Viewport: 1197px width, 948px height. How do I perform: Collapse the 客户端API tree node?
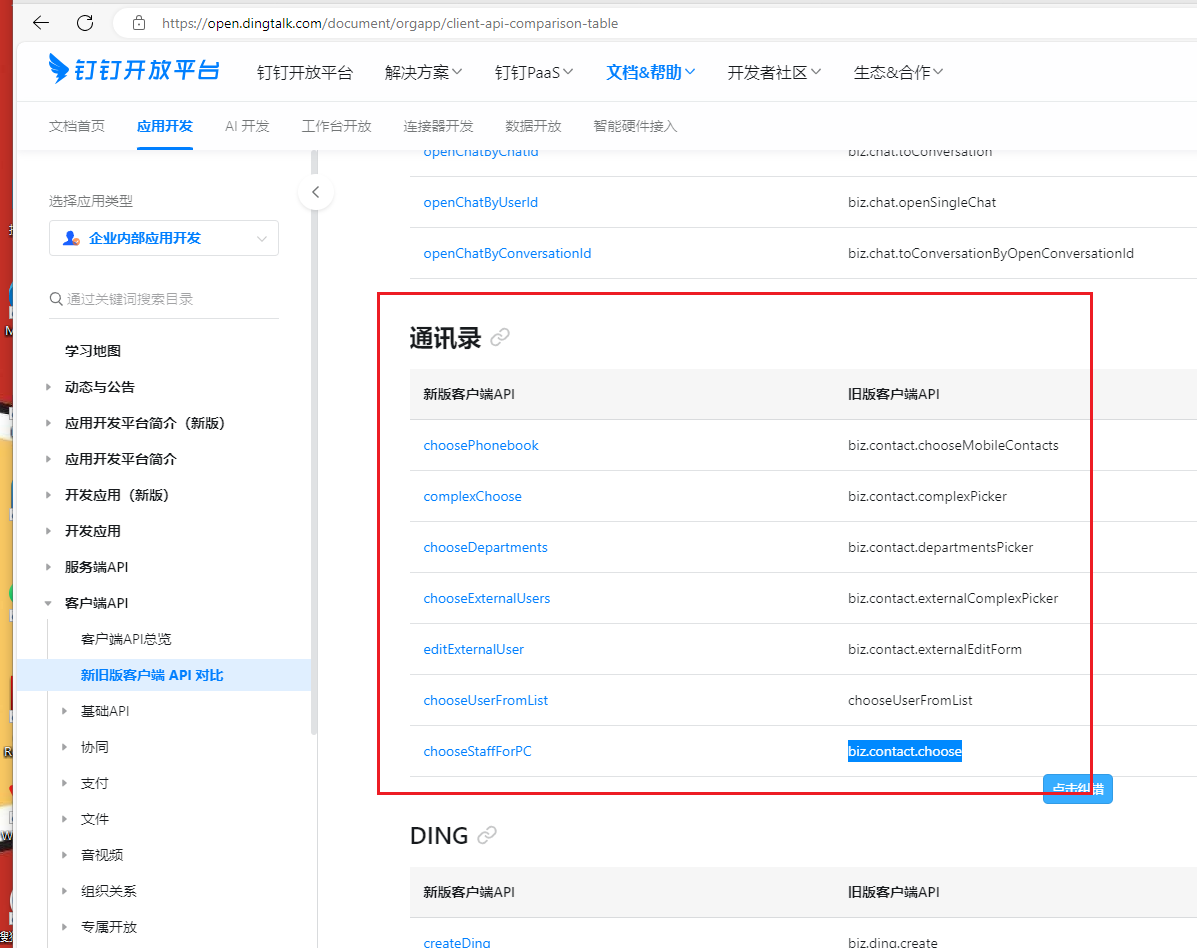tap(48, 603)
